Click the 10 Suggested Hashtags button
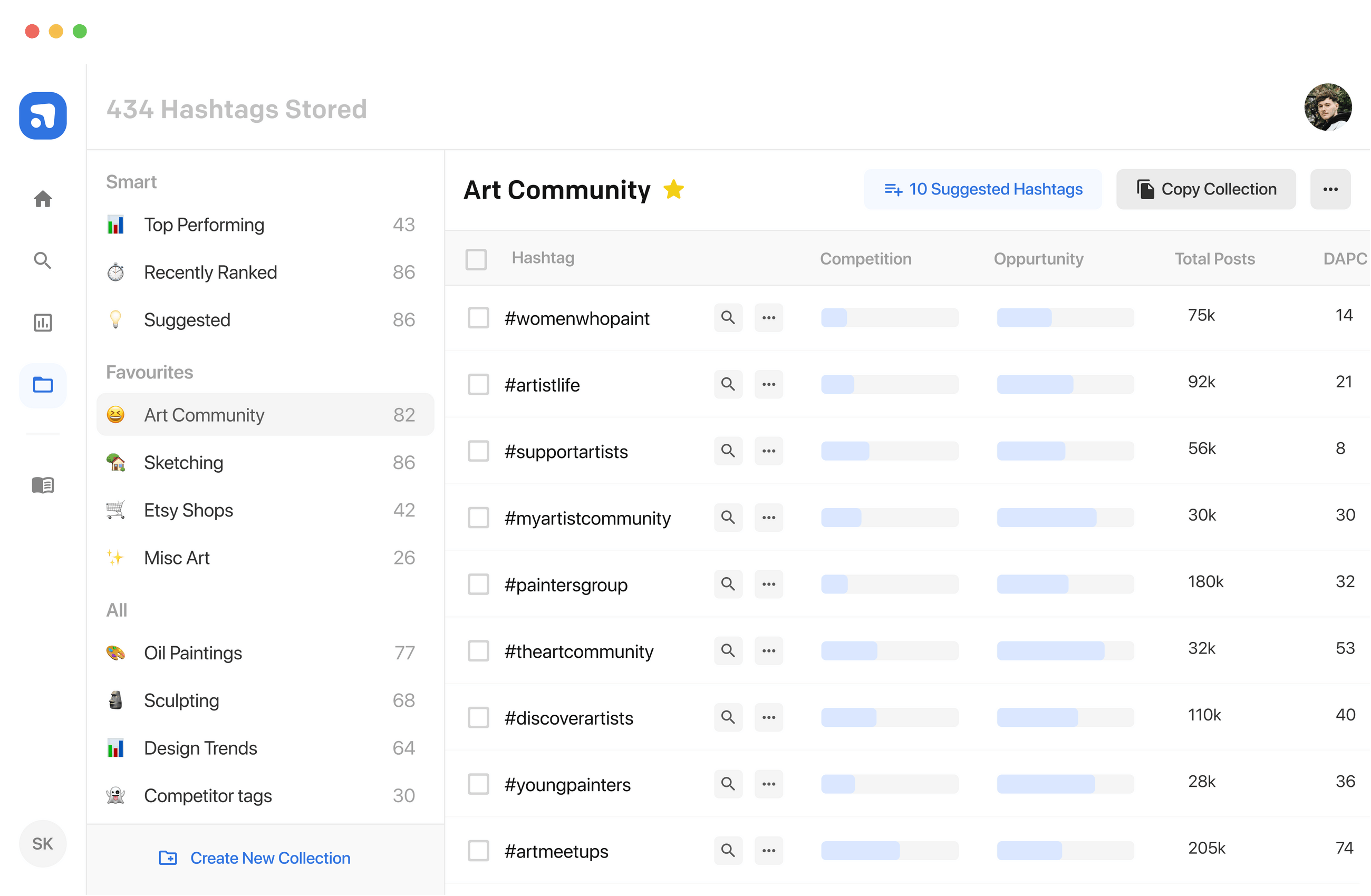This screenshot has height=896, width=1371. 983,189
